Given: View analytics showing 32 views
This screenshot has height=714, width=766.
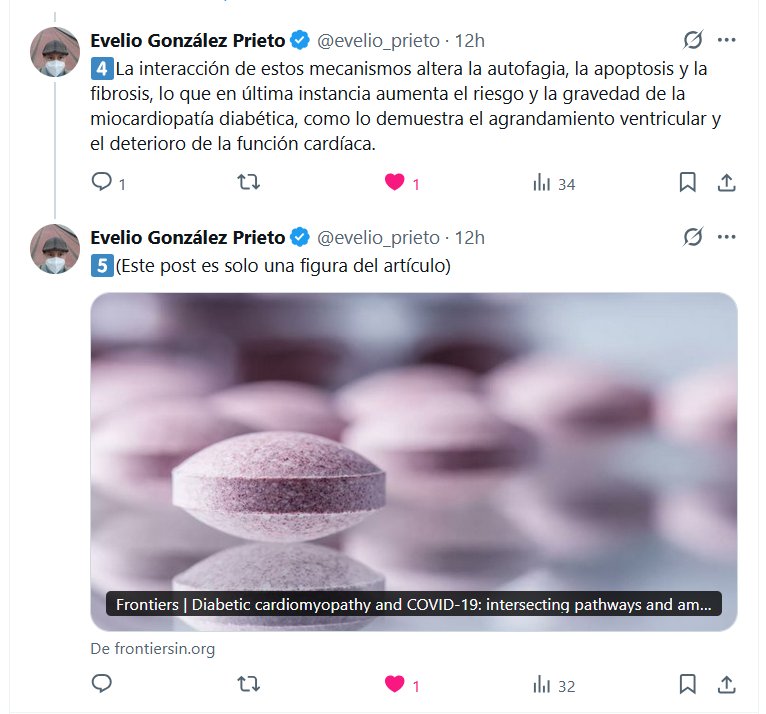Looking at the screenshot, I should [x=554, y=685].
